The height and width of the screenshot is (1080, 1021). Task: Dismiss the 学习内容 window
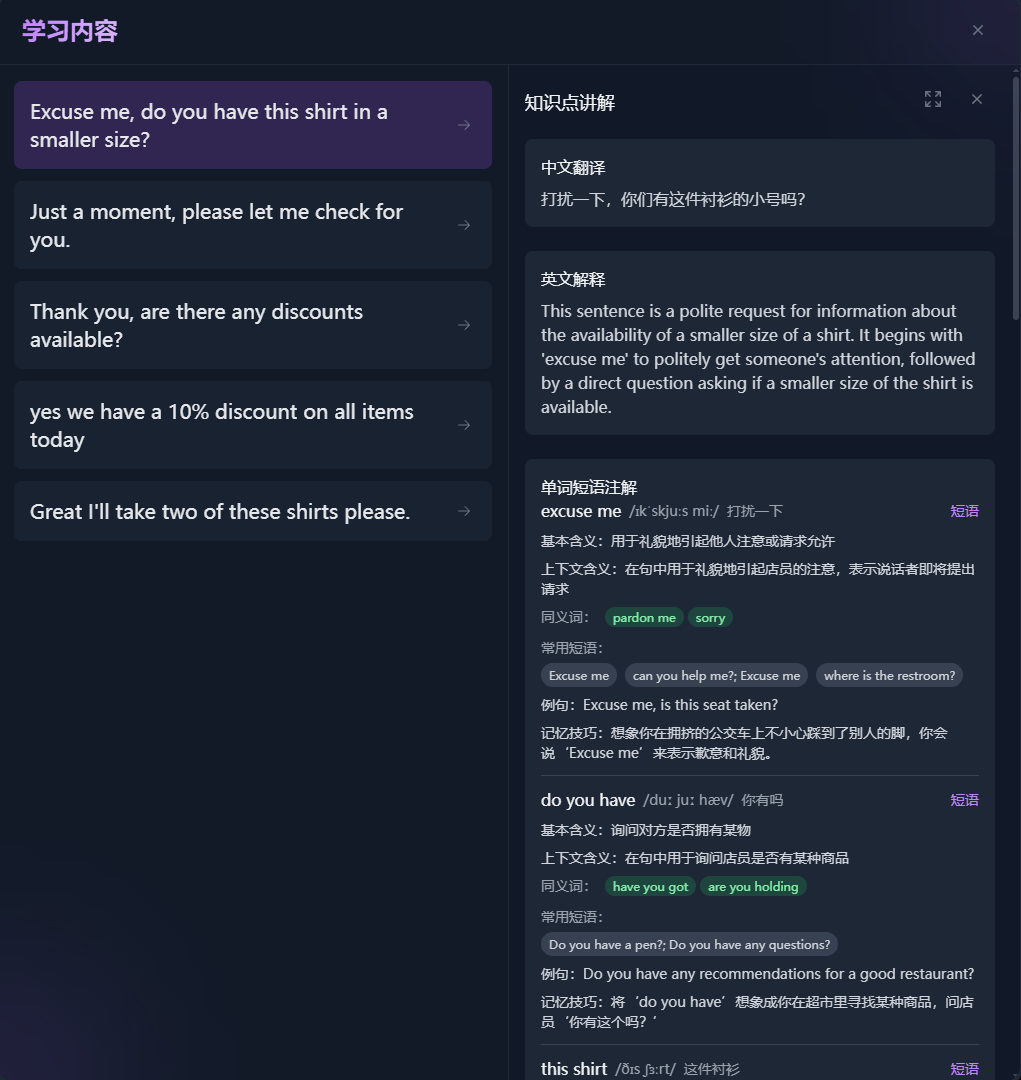point(977,29)
